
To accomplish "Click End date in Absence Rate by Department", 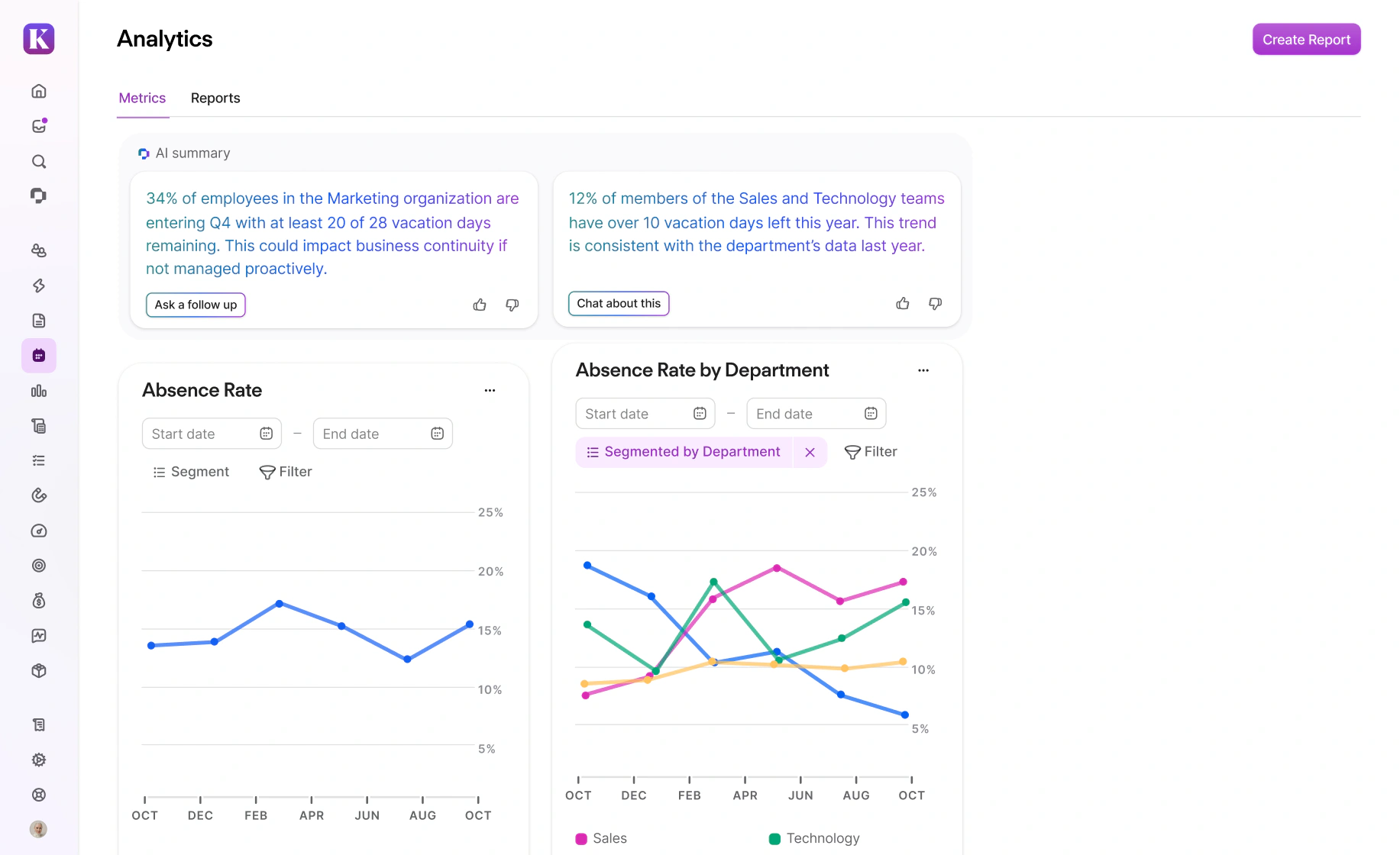I will (816, 414).
